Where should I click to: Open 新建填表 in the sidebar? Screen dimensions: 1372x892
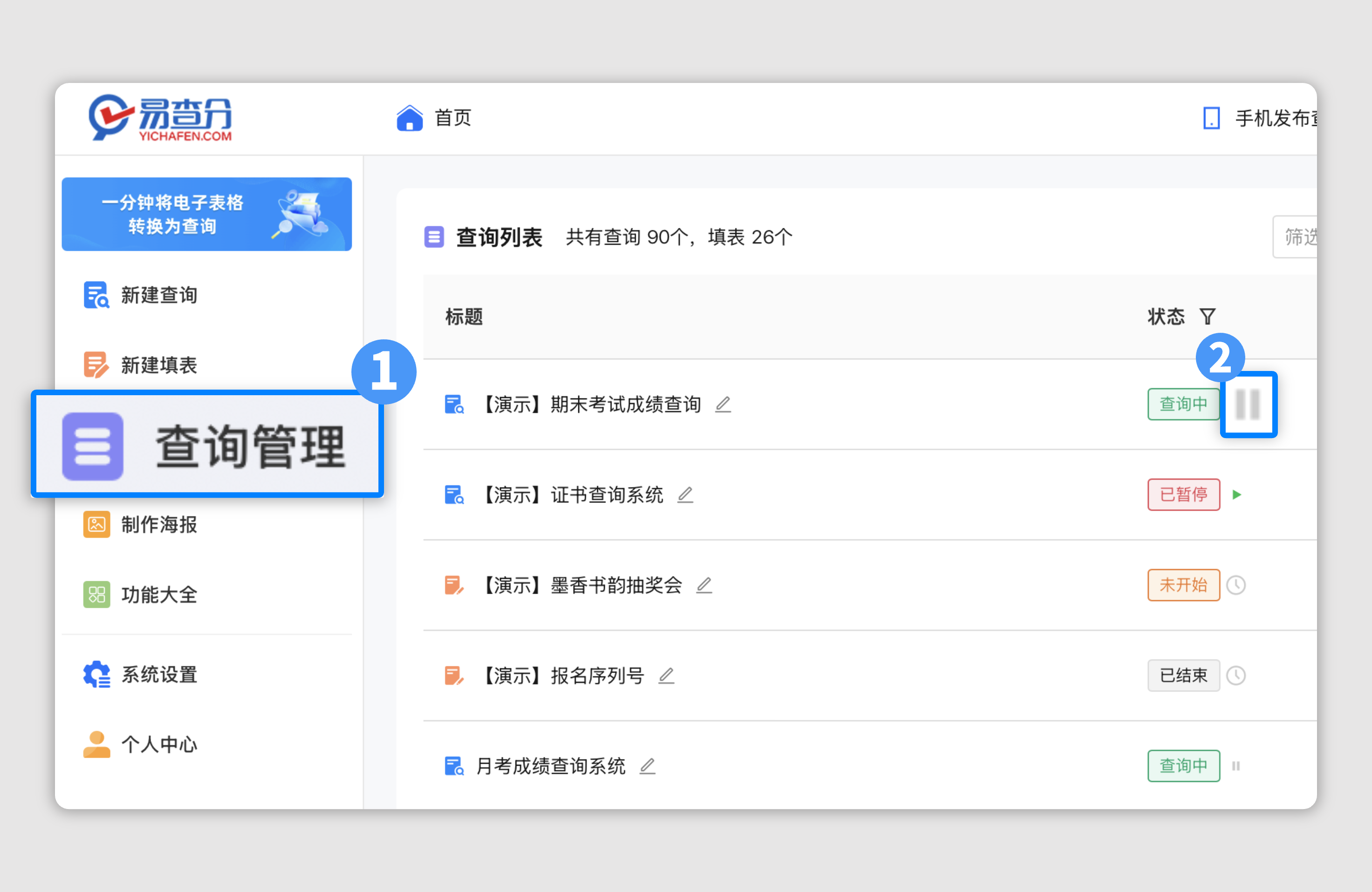tap(159, 364)
